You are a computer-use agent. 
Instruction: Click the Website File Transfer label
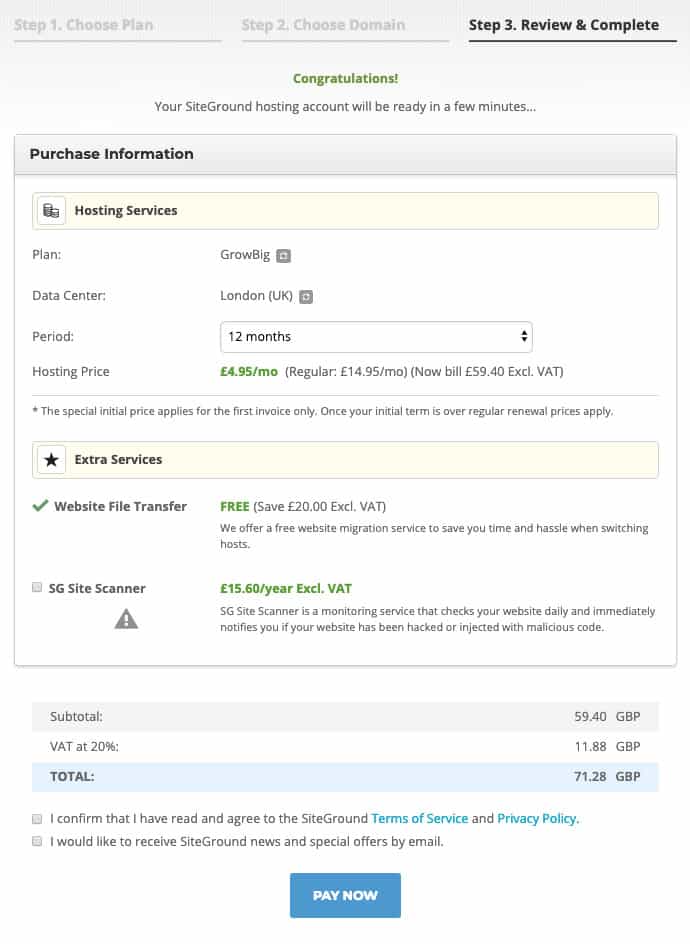point(120,506)
